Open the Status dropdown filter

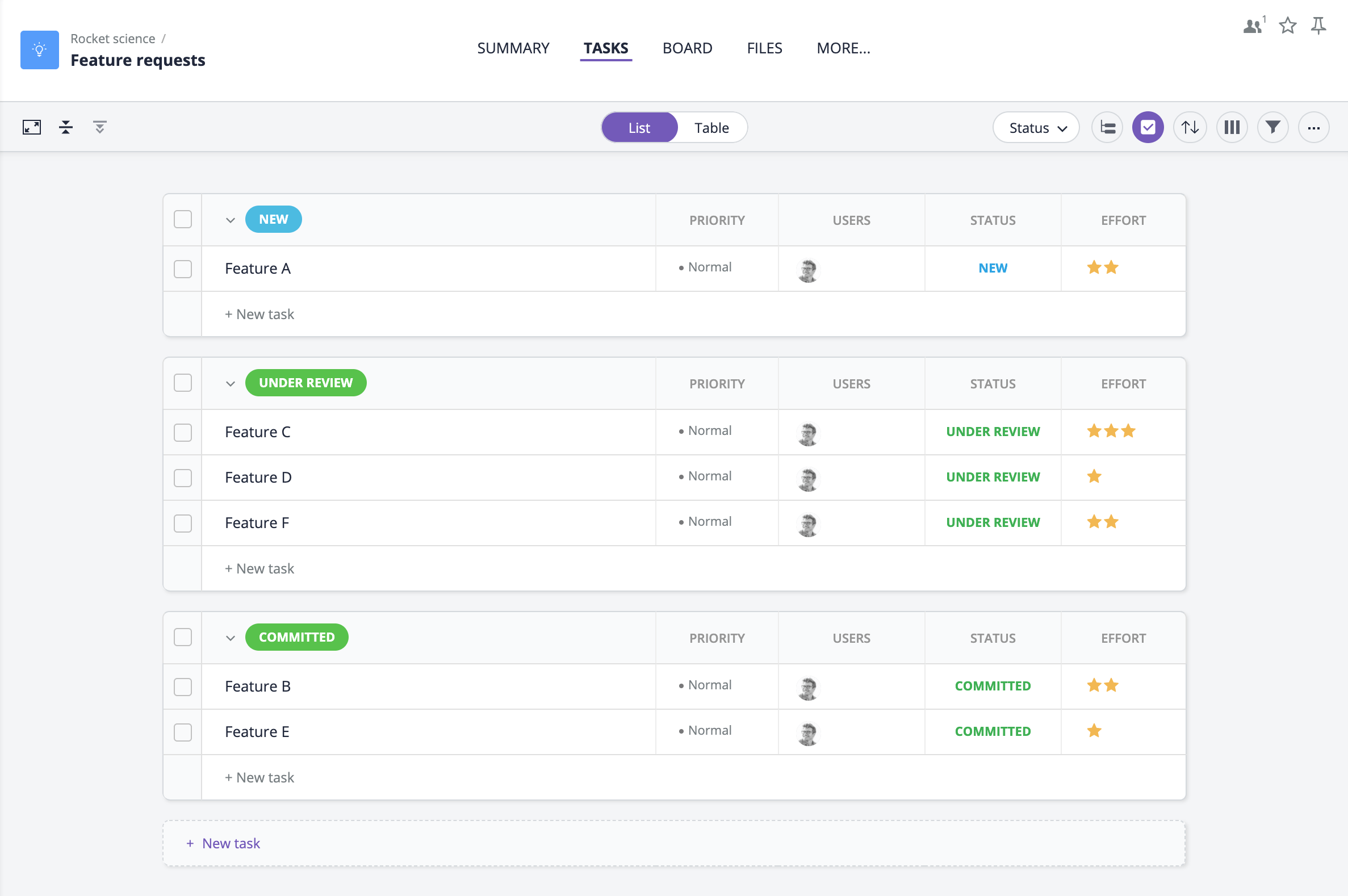pos(1037,127)
